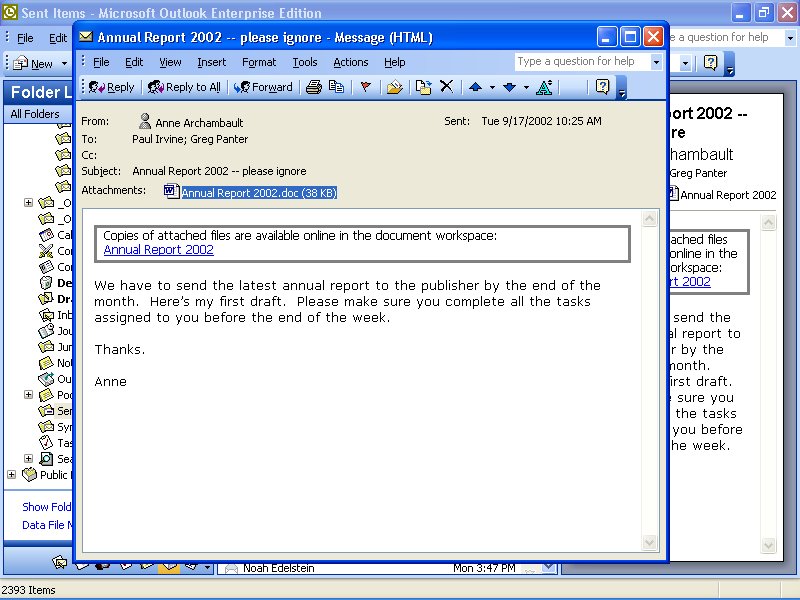Click the Reply toolbar button

pos(112,87)
